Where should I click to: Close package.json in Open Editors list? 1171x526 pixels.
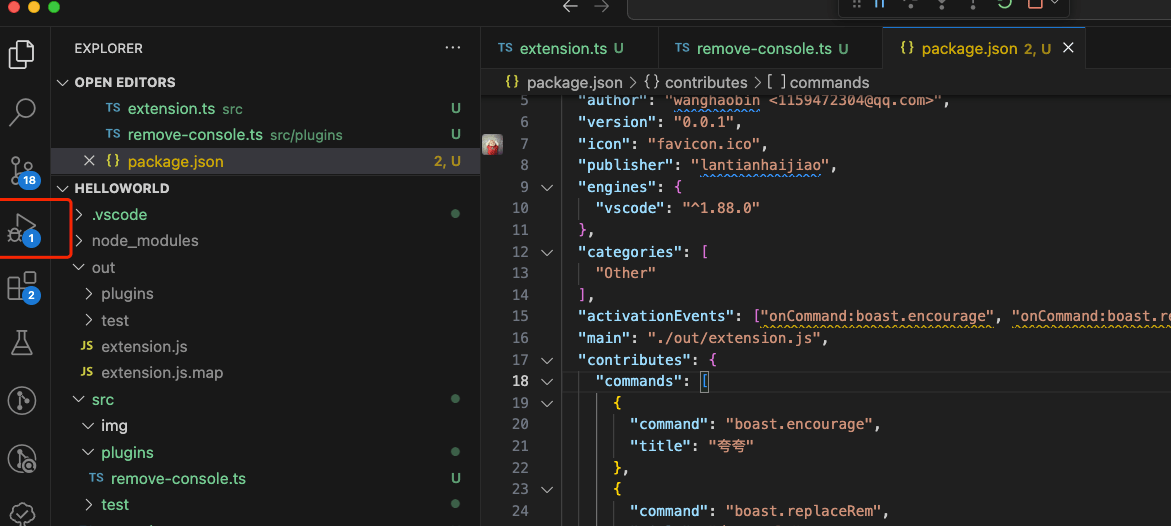[89, 161]
